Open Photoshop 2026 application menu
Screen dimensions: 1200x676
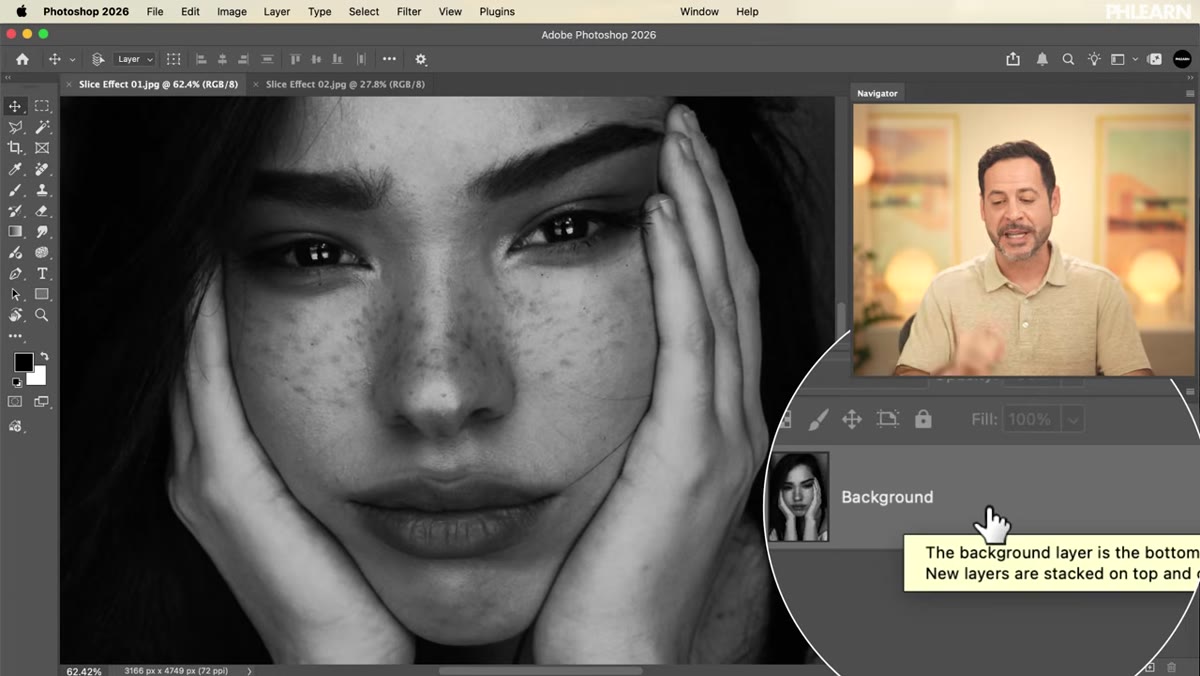(x=86, y=11)
